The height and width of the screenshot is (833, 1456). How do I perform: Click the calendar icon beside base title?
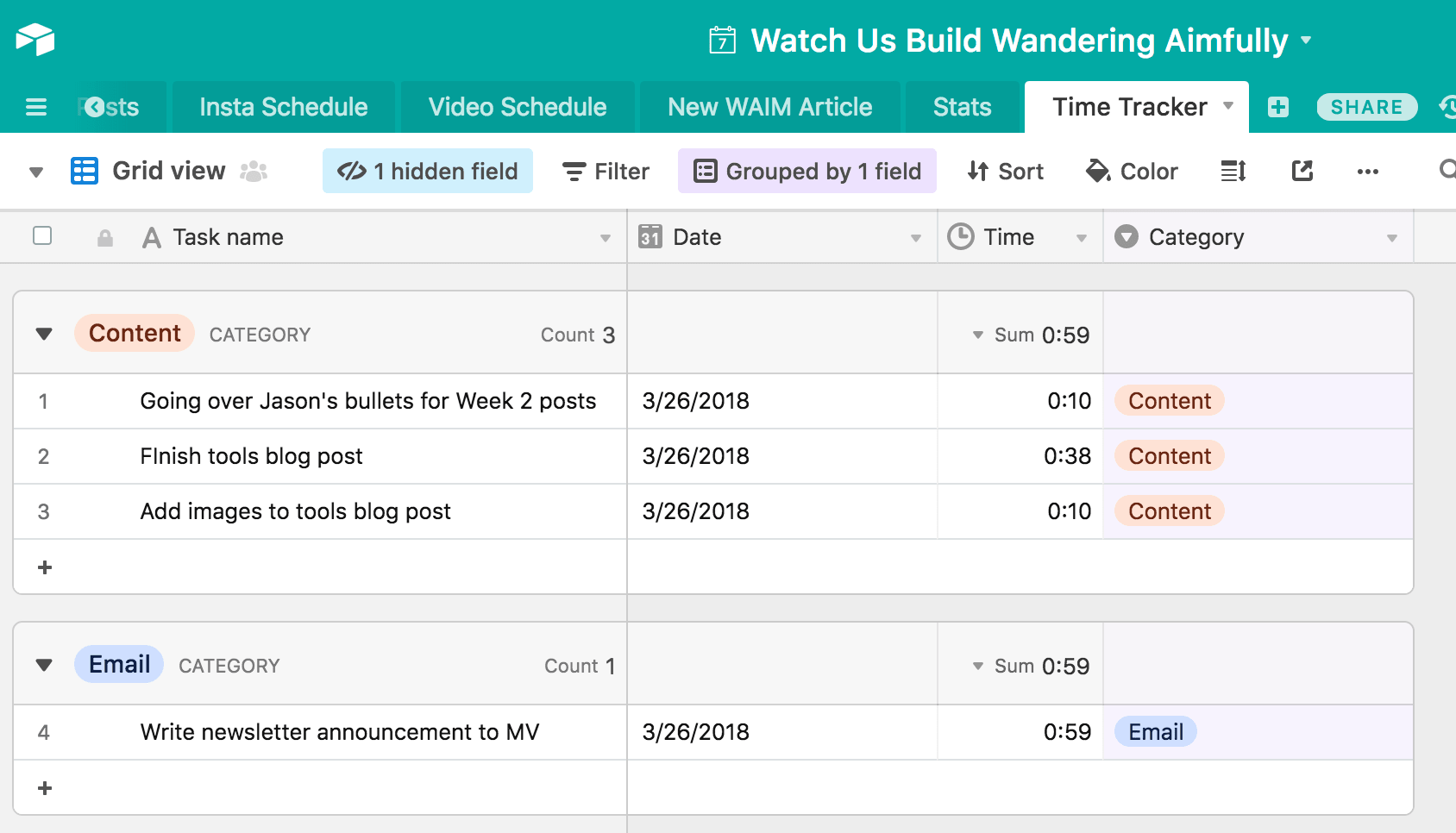722,41
